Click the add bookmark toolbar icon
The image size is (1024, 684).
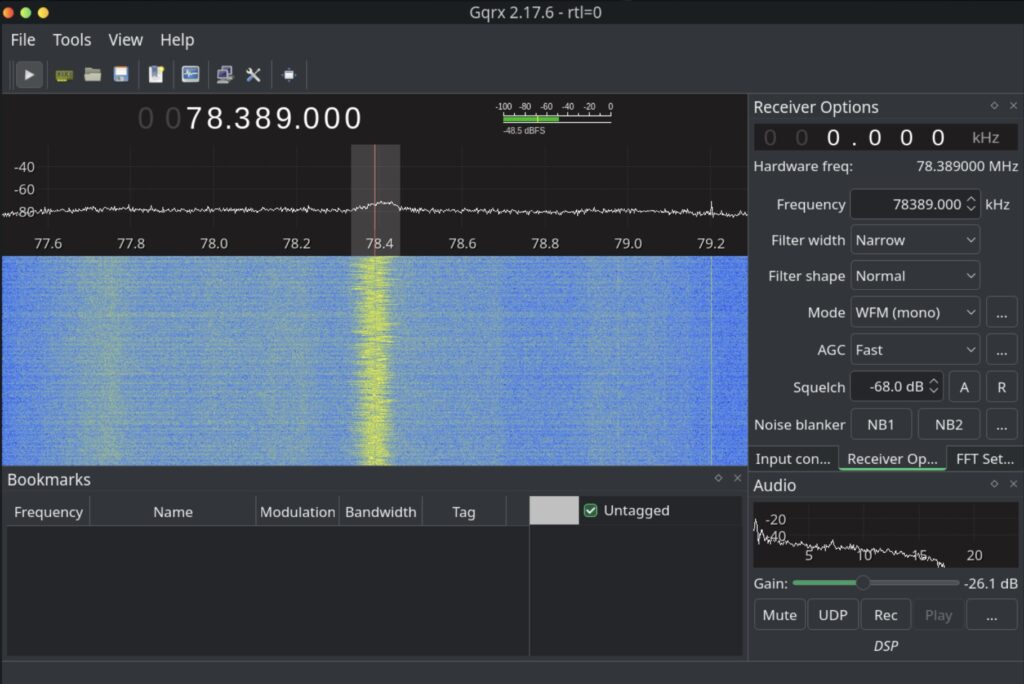[155, 74]
